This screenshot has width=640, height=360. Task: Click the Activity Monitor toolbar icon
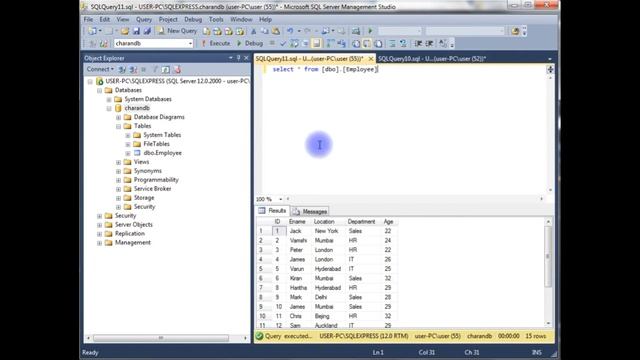tap(356, 31)
